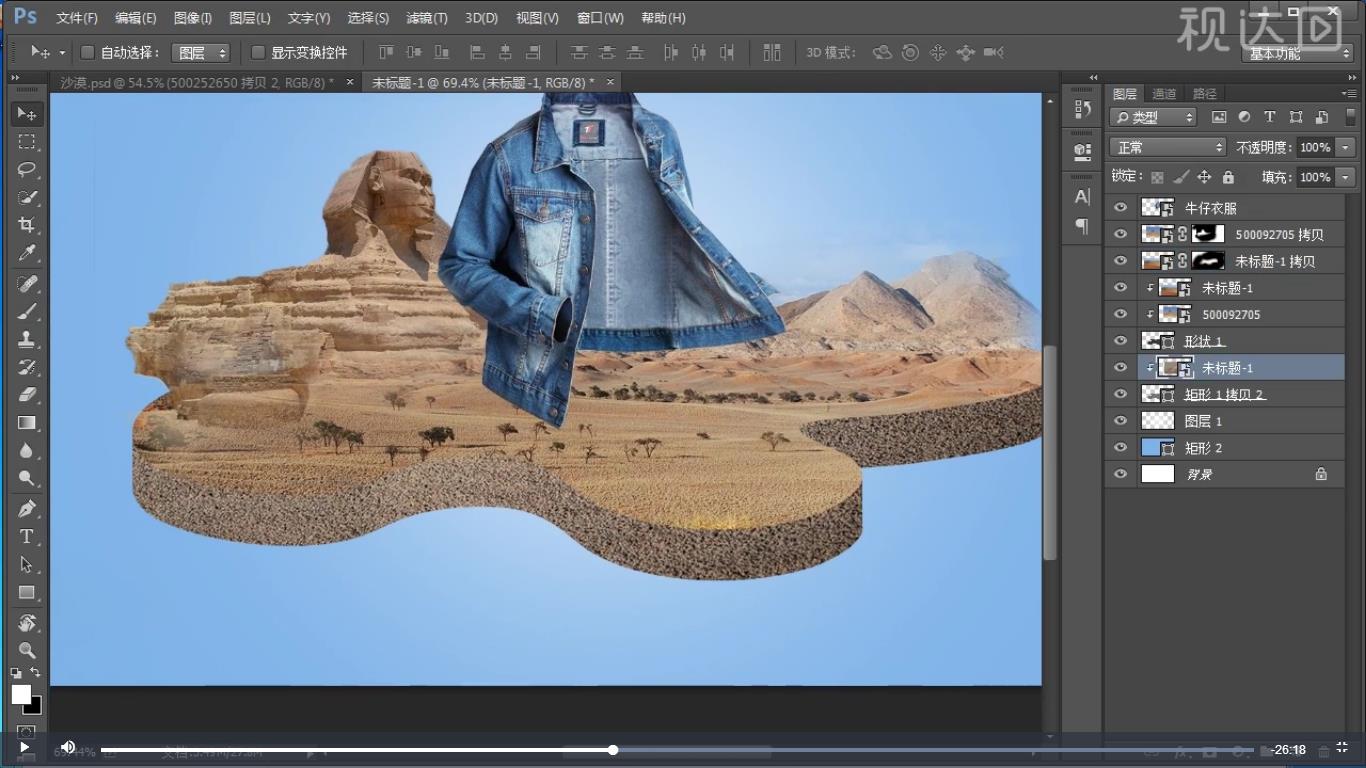Image resolution: width=1366 pixels, height=768 pixels.
Task: Select the Brush tool
Action: click(x=27, y=311)
